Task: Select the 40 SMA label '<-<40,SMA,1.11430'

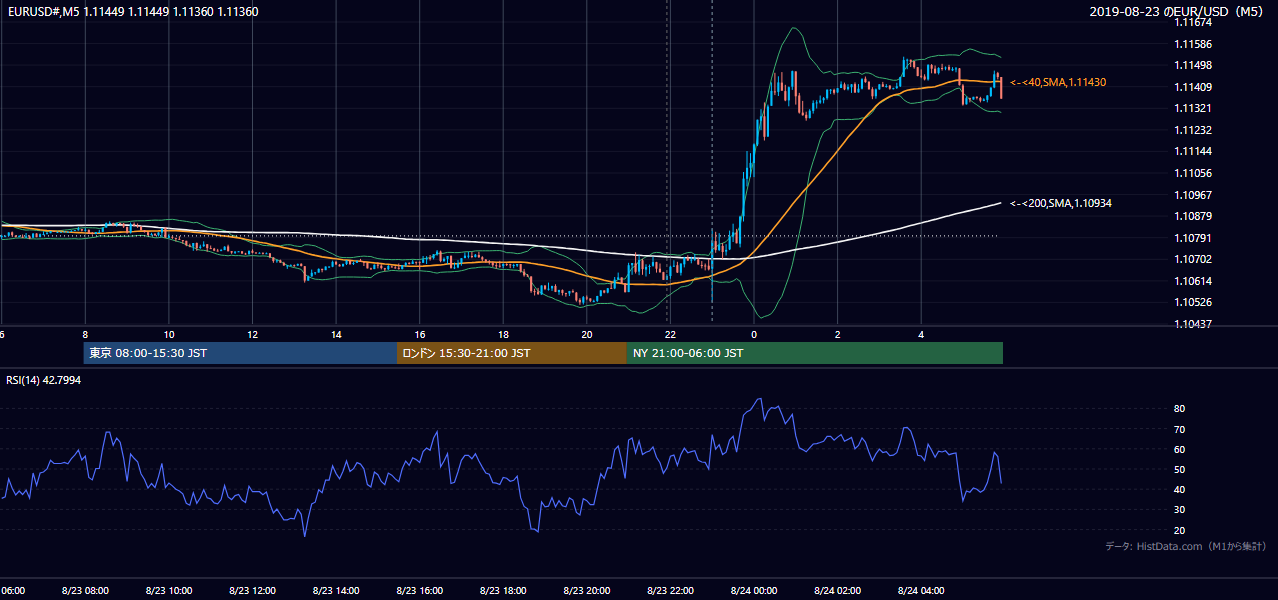Action: pos(1058,82)
